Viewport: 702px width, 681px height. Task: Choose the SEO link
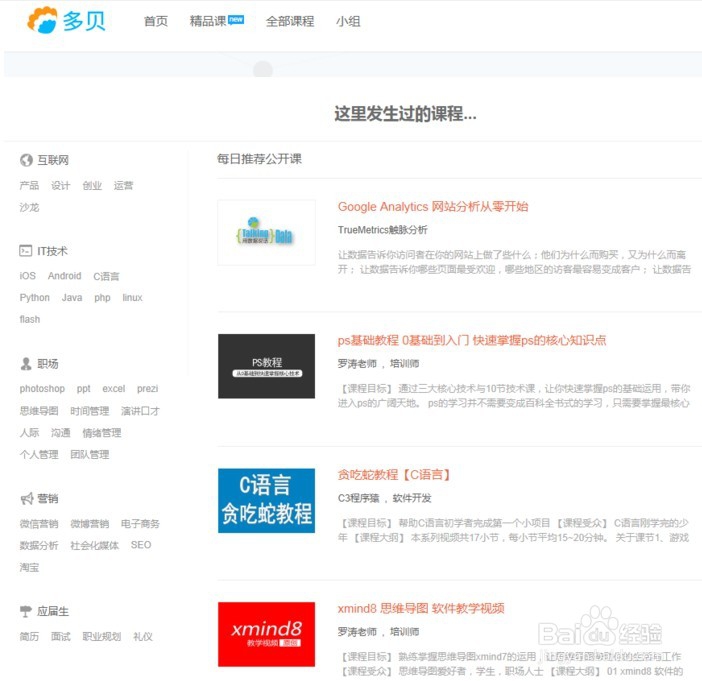[x=141, y=545]
